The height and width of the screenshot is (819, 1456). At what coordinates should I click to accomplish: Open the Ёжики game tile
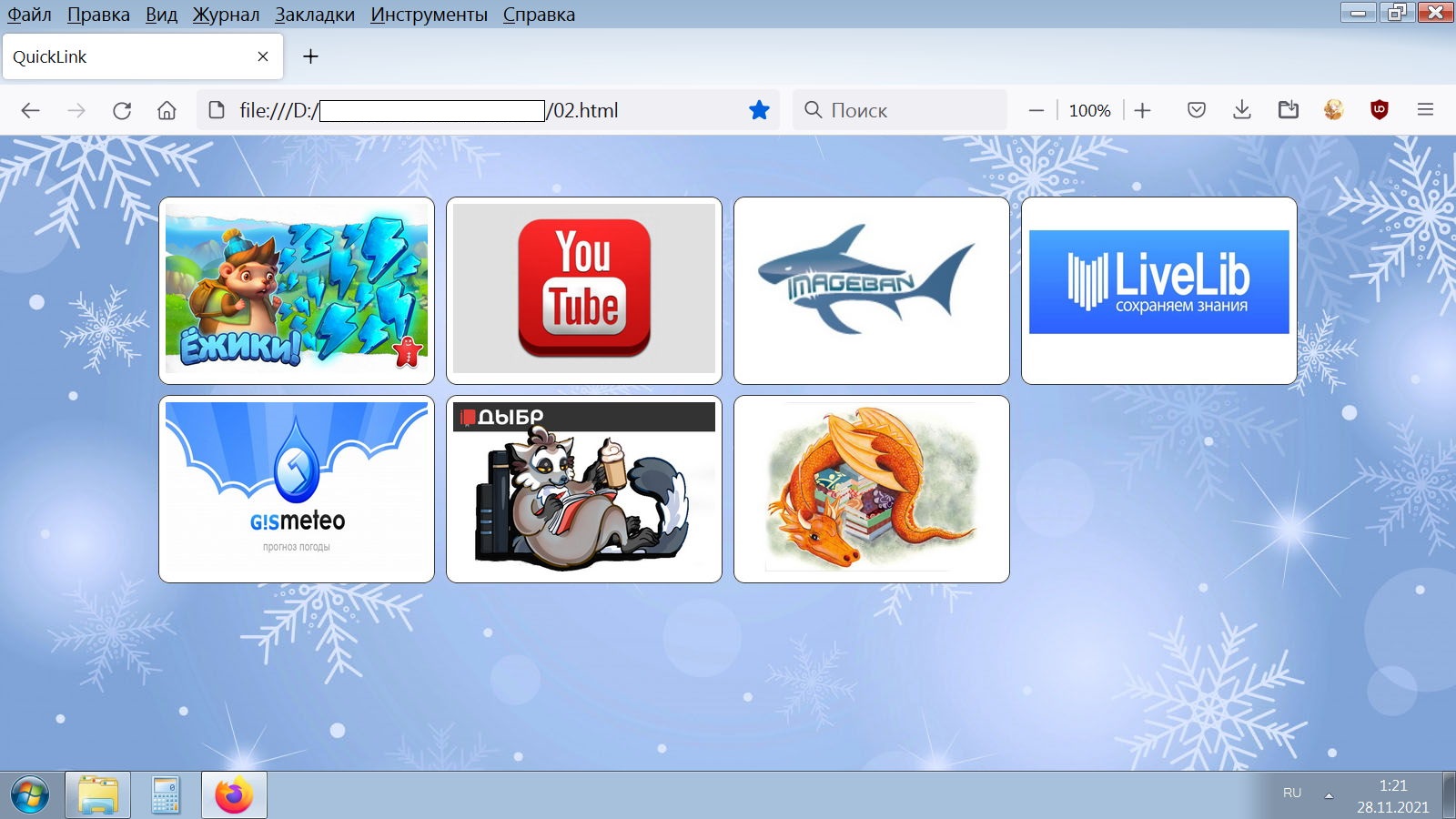(x=297, y=291)
